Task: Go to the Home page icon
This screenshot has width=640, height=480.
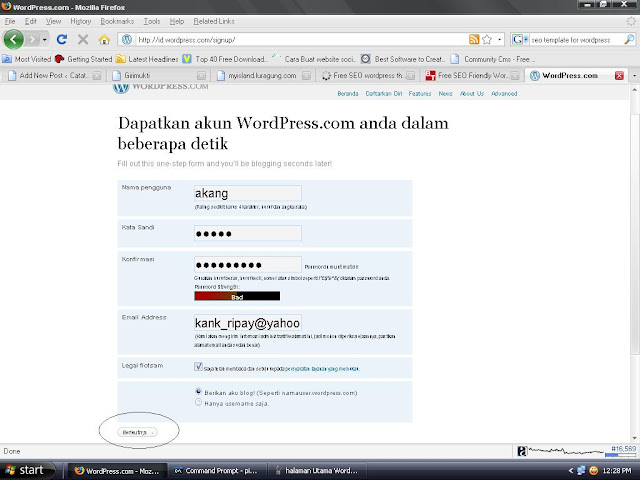Action: pyautogui.click(x=104, y=40)
